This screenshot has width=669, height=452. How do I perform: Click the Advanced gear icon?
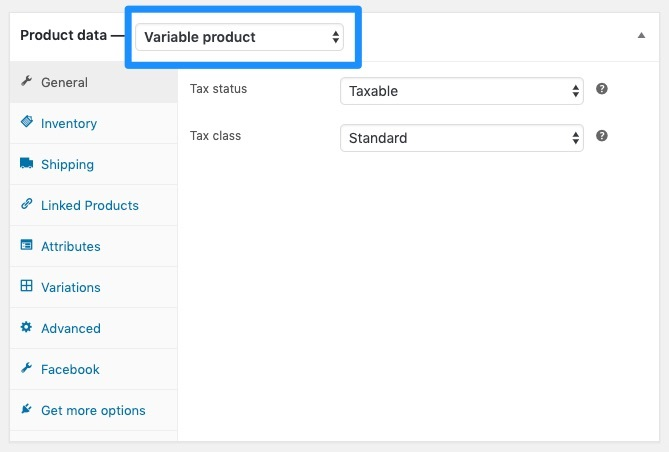pos(26,327)
